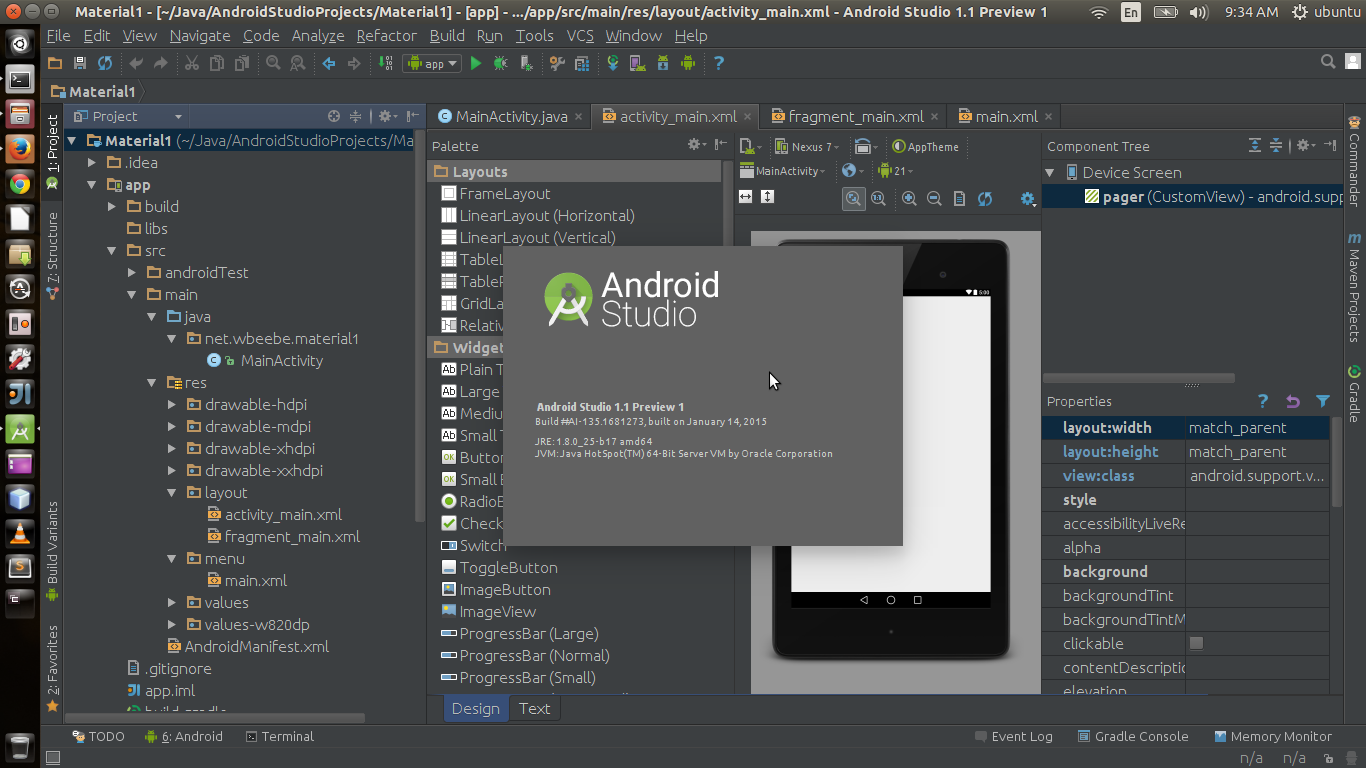Image resolution: width=1366 pixels, height=768 pixels.
Task: Run the app with the green play icon
Action: click(x=476, y=63)
